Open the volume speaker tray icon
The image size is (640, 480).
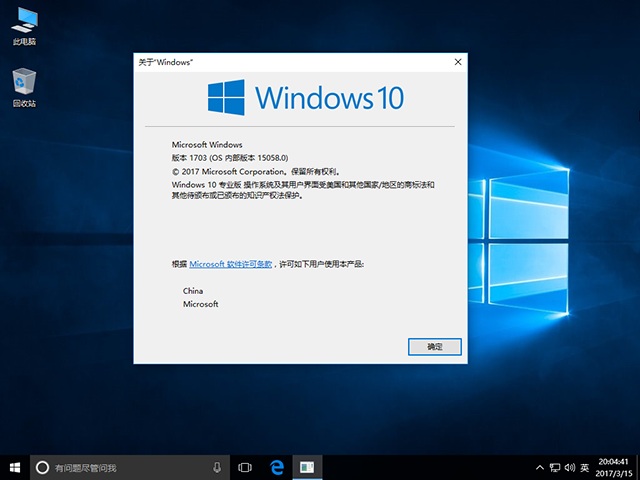570,467
